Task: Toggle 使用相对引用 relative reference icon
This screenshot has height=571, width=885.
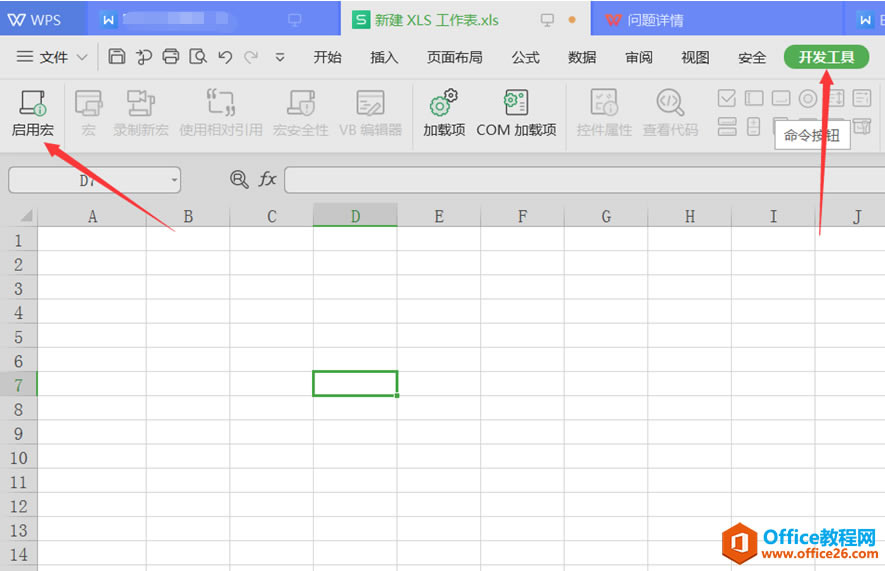Action: point(221,113)
